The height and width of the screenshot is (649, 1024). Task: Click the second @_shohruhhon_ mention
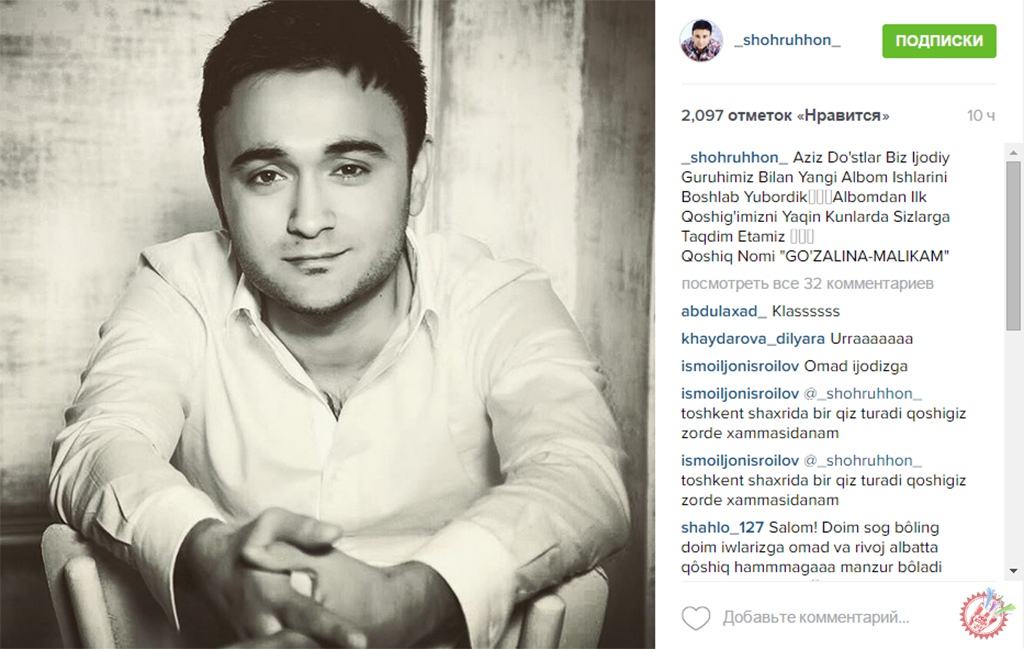coord(863,461)
